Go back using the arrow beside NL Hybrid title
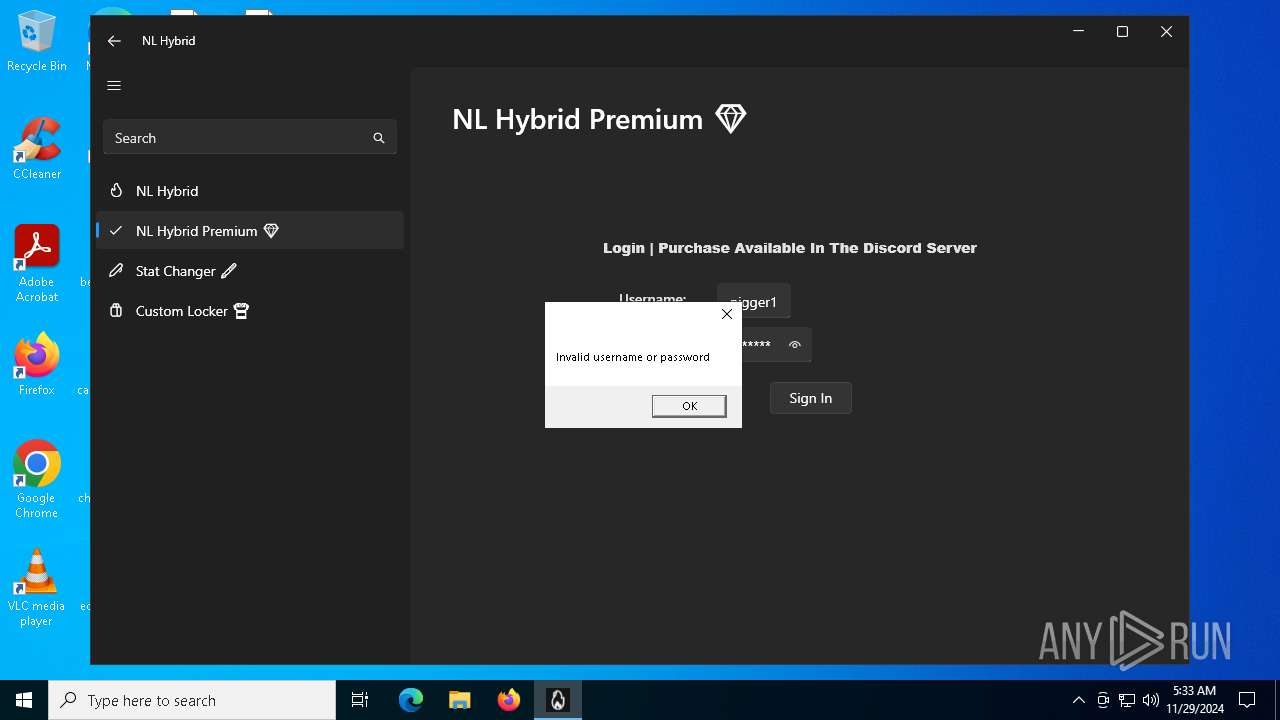 point(114,41)
